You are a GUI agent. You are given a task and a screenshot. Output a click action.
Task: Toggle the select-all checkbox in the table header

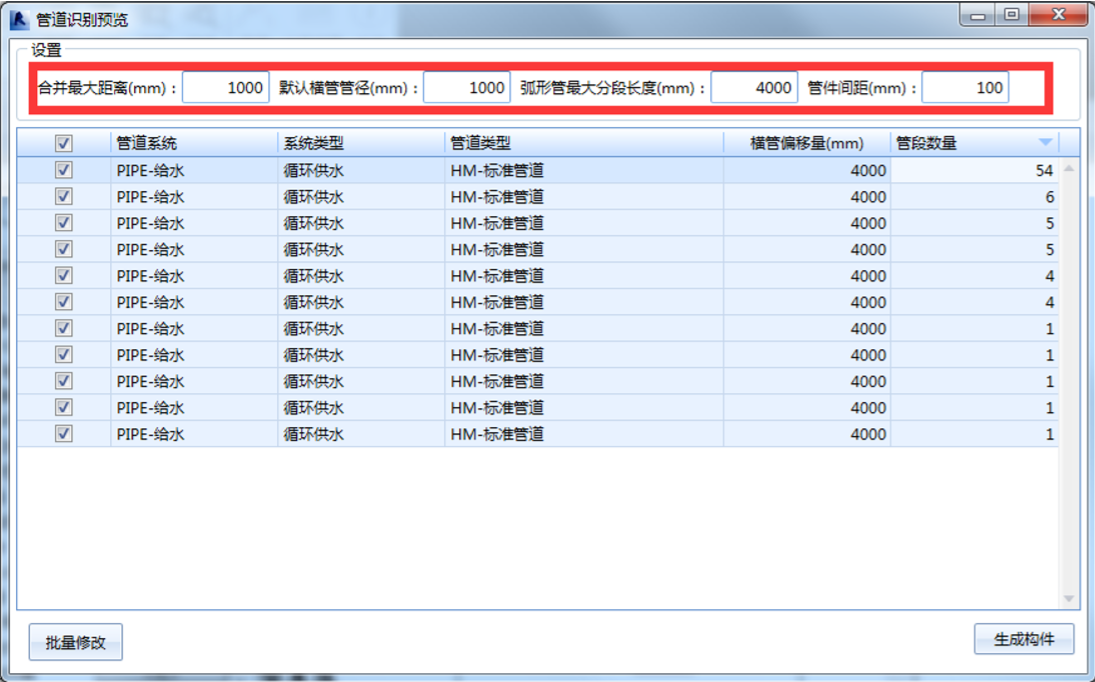[x=64, y=143]
